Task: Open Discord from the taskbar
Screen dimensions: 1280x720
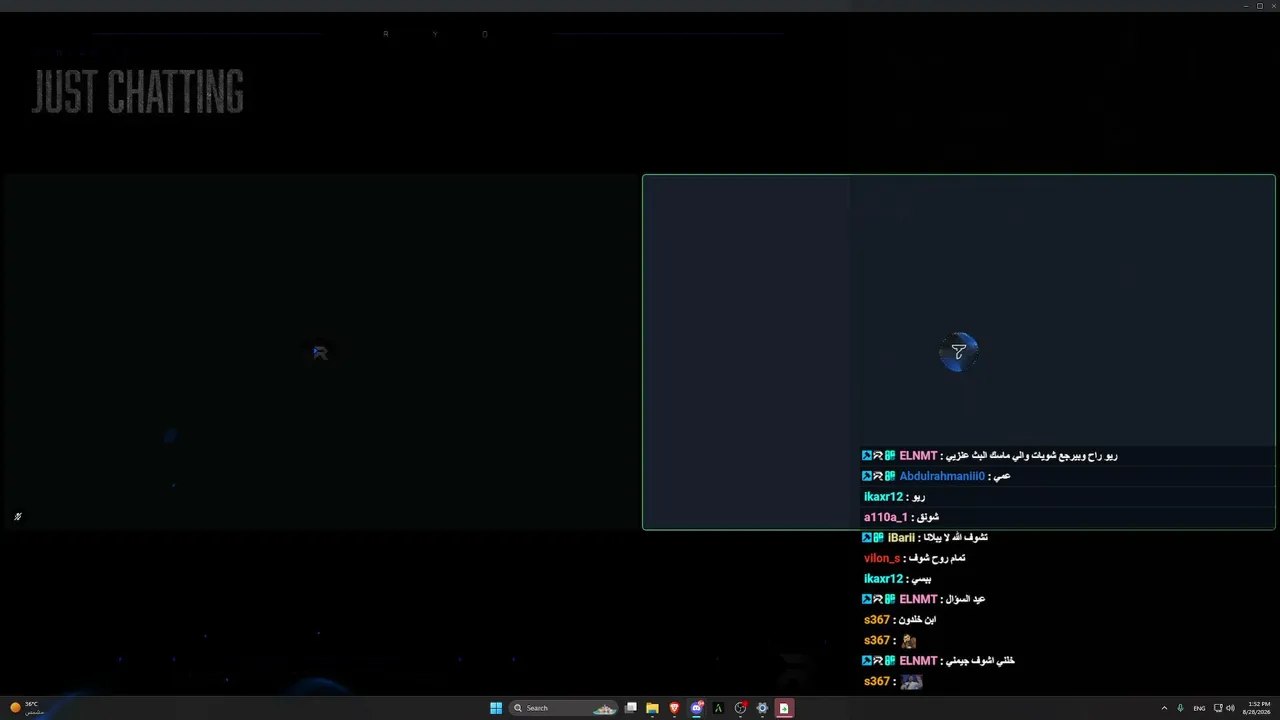Action: (x=697, y=708)
